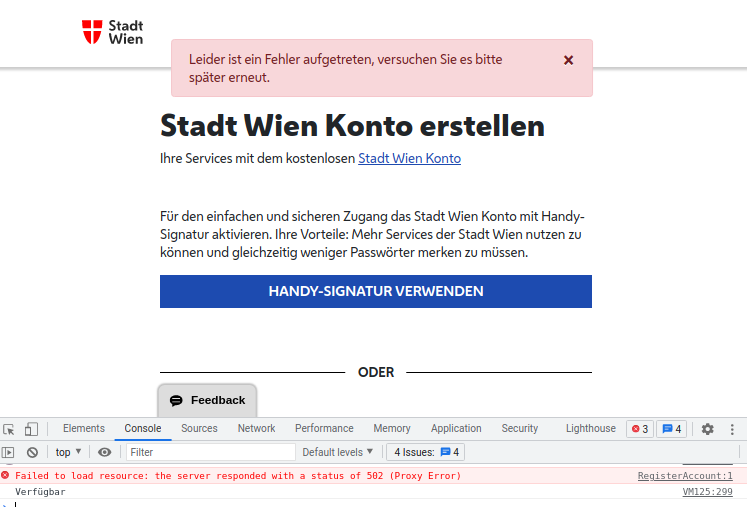The image size is (747, 507).
Task: Dismiss the red error message
Action: [568, 60]
